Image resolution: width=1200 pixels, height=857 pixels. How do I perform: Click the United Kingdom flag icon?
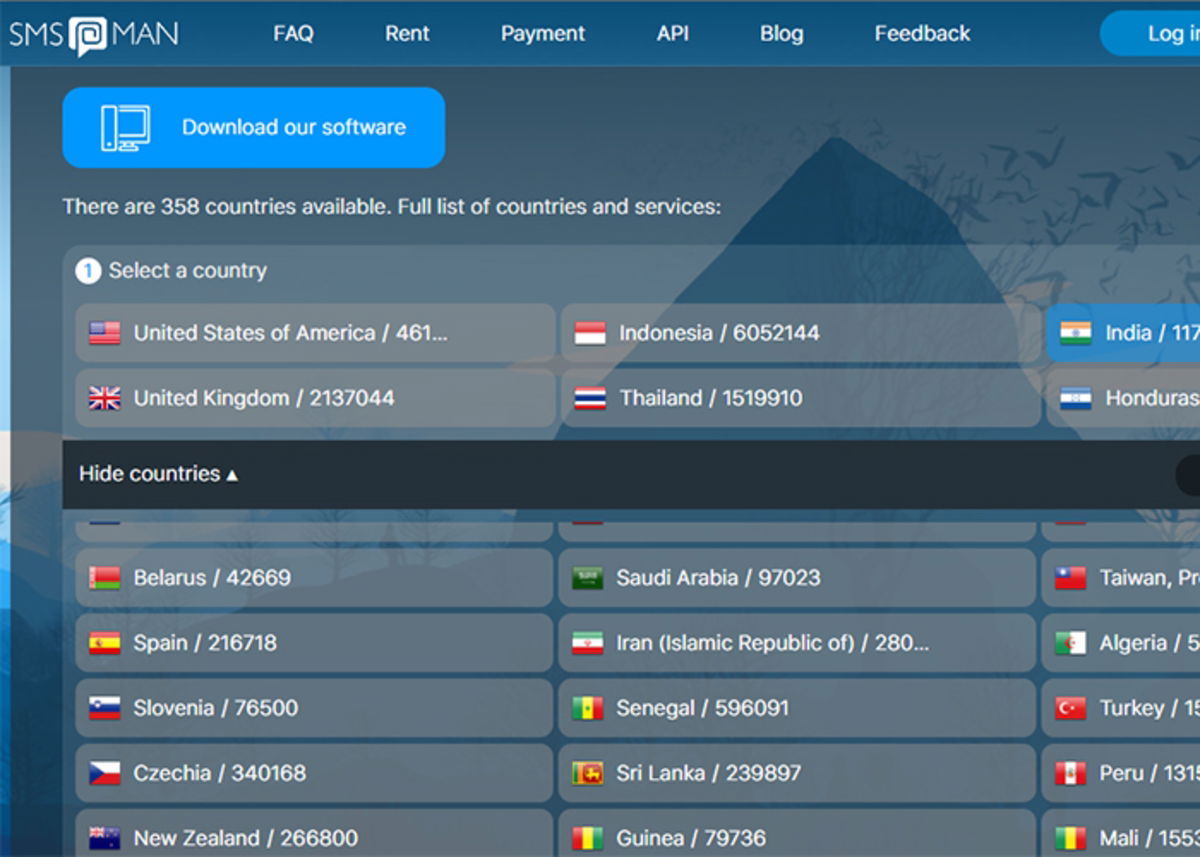coord(104,398)
